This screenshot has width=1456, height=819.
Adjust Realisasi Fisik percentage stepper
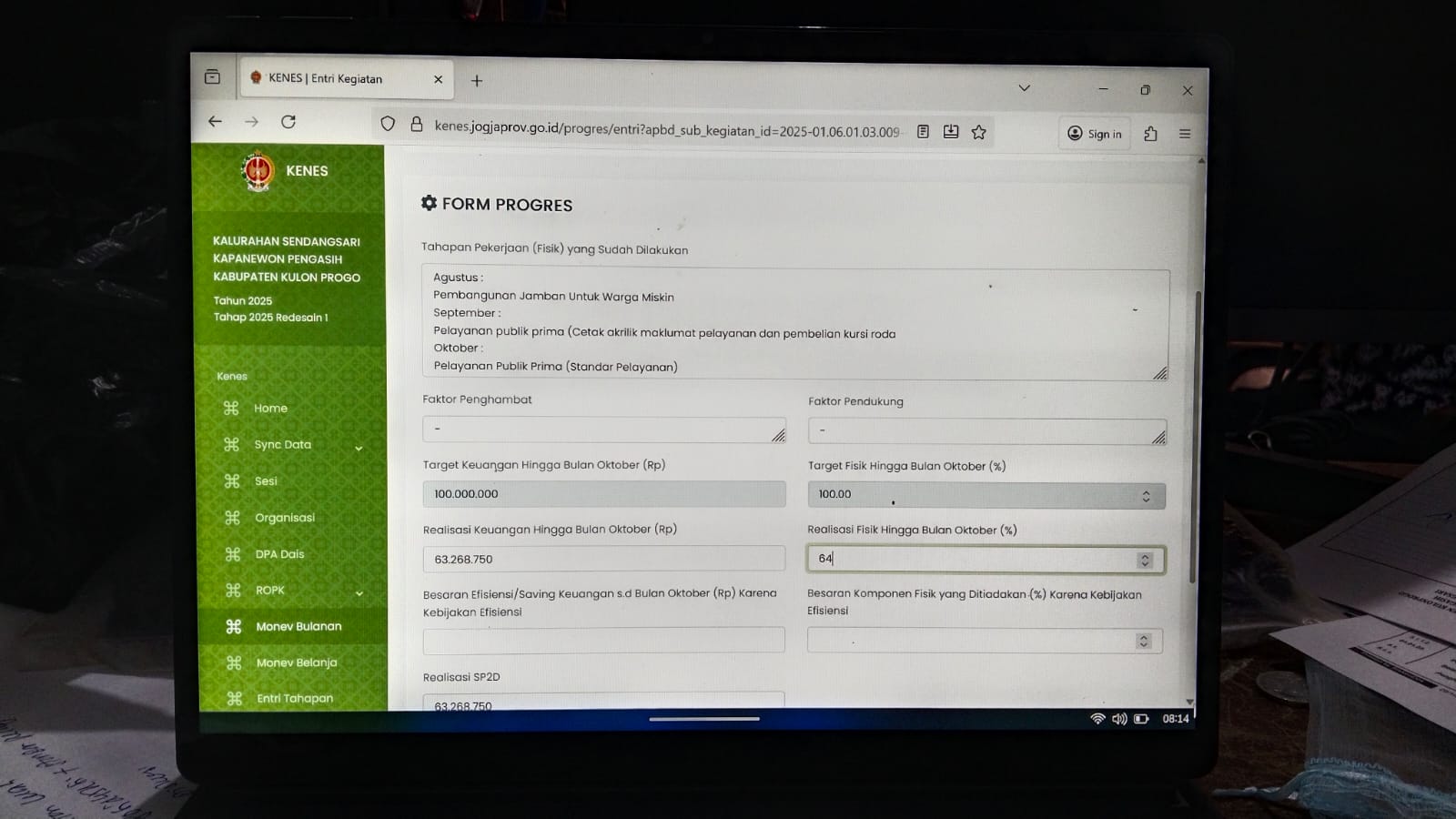coord(1145,561)
